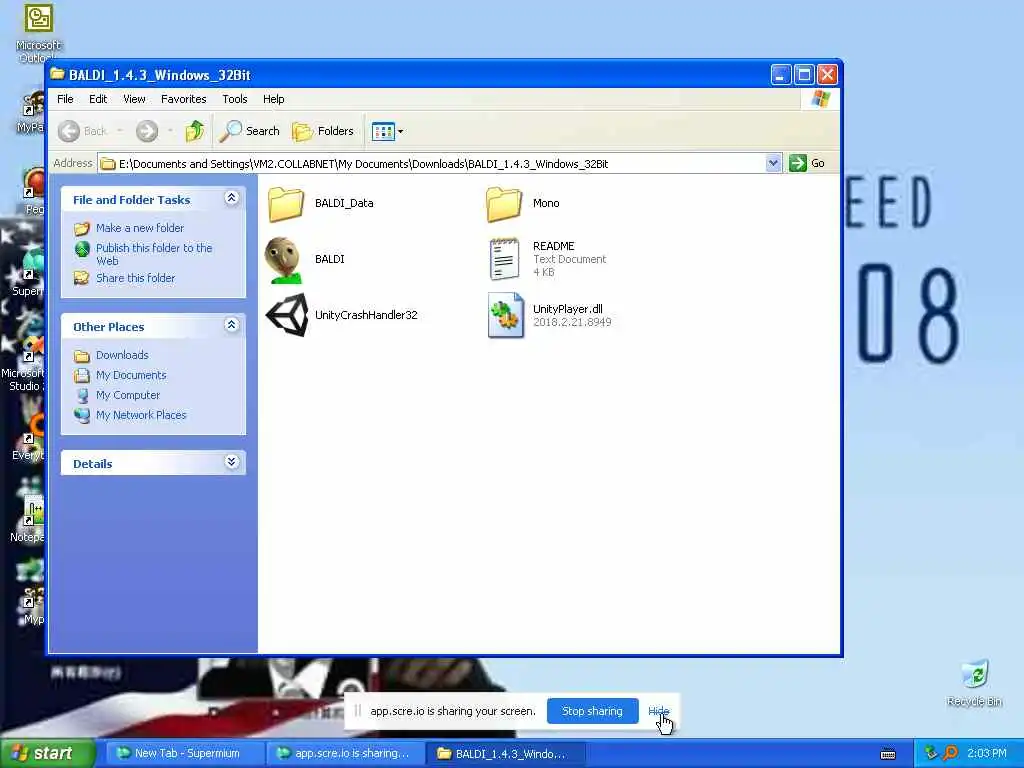Toggle the Folders pane button
1024x768 pixels.
[x=323, y=131]
